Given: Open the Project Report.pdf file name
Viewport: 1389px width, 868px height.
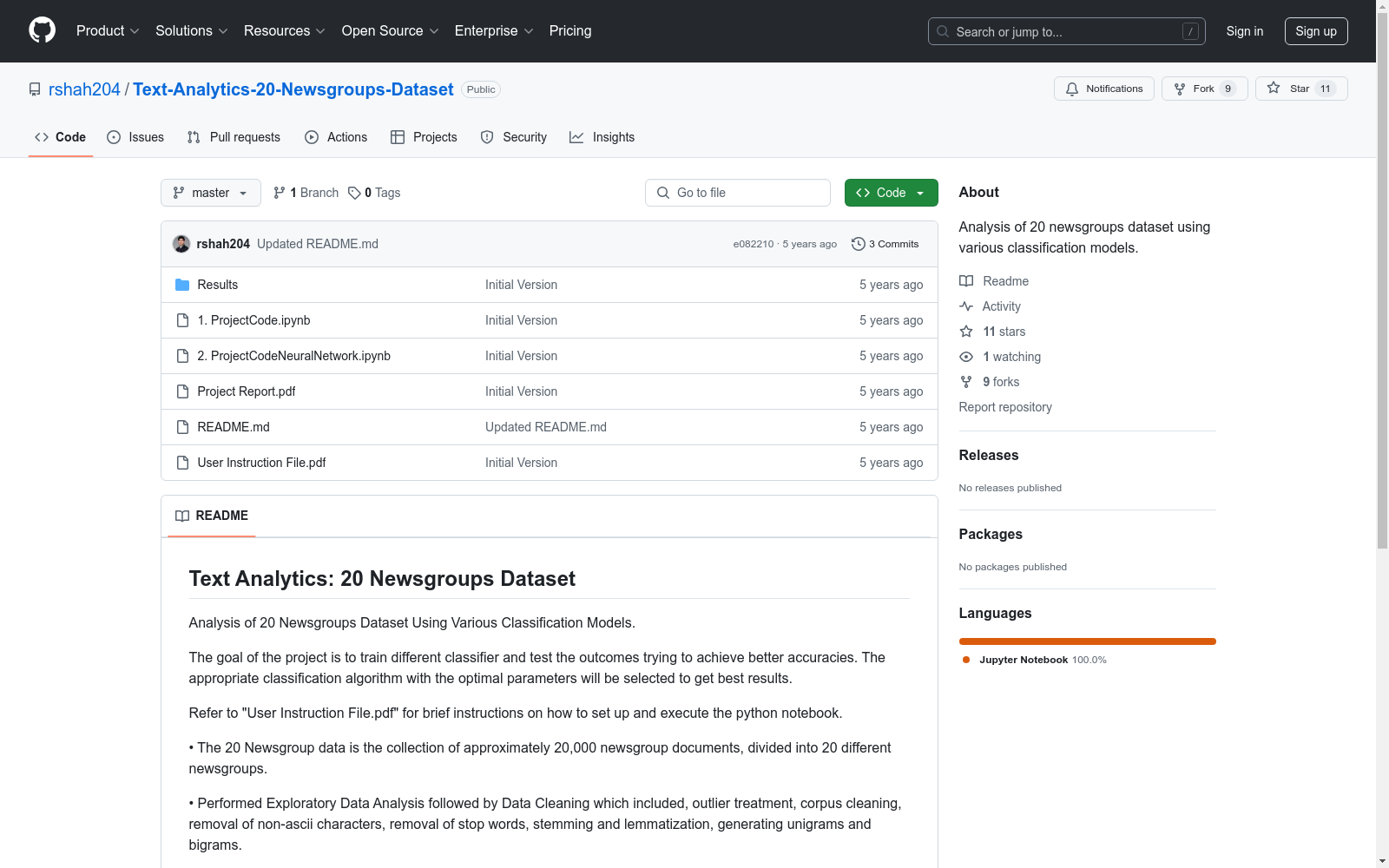Looking at the screenshot, I should tap(247, 391).
